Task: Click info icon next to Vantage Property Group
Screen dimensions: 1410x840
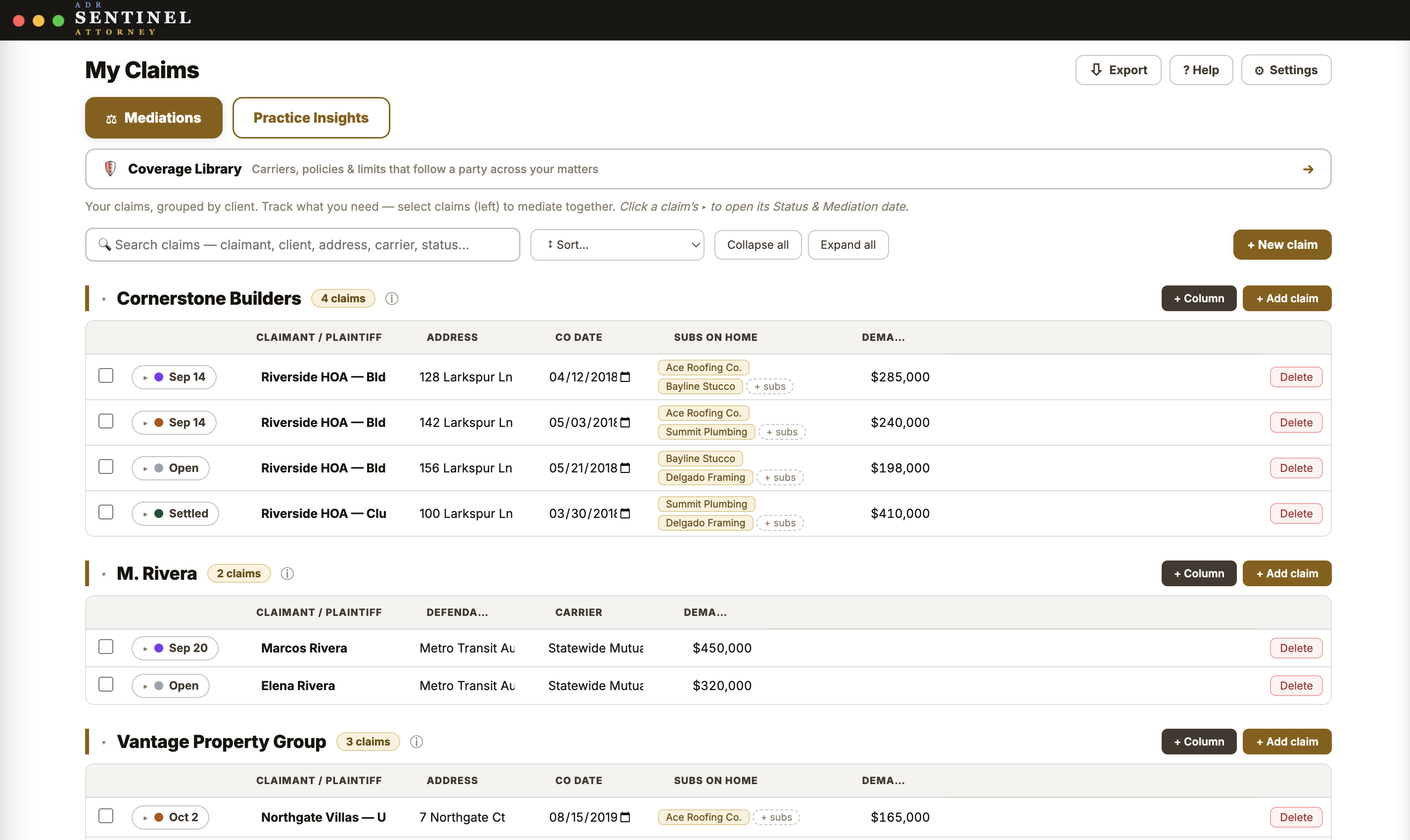Action: click(416, 742)
